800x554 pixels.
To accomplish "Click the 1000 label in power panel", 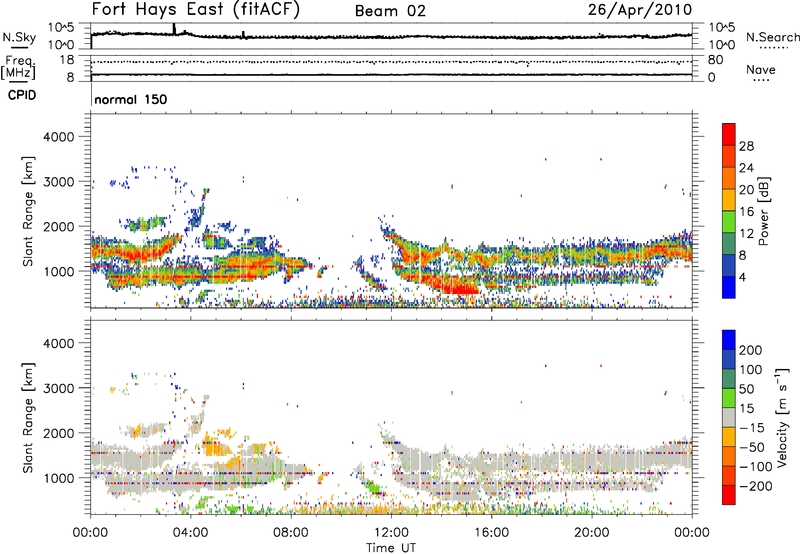I will 59,271.
